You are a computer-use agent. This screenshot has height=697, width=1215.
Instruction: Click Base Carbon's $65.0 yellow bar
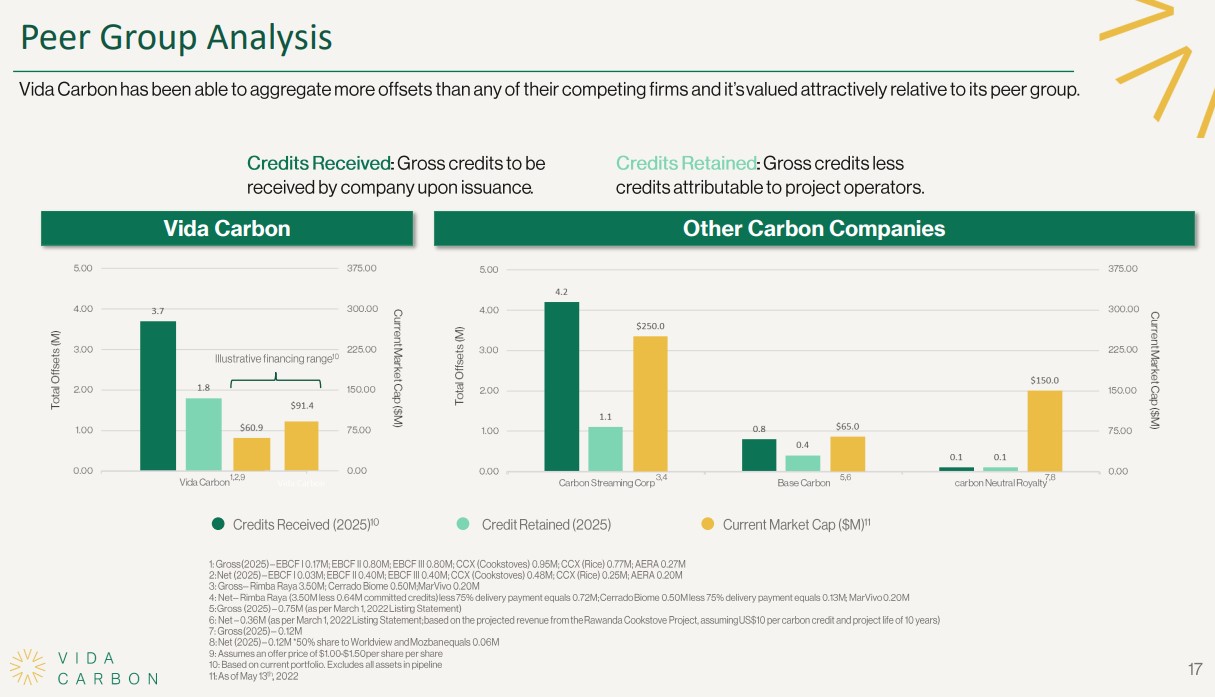tap(847, 452)
